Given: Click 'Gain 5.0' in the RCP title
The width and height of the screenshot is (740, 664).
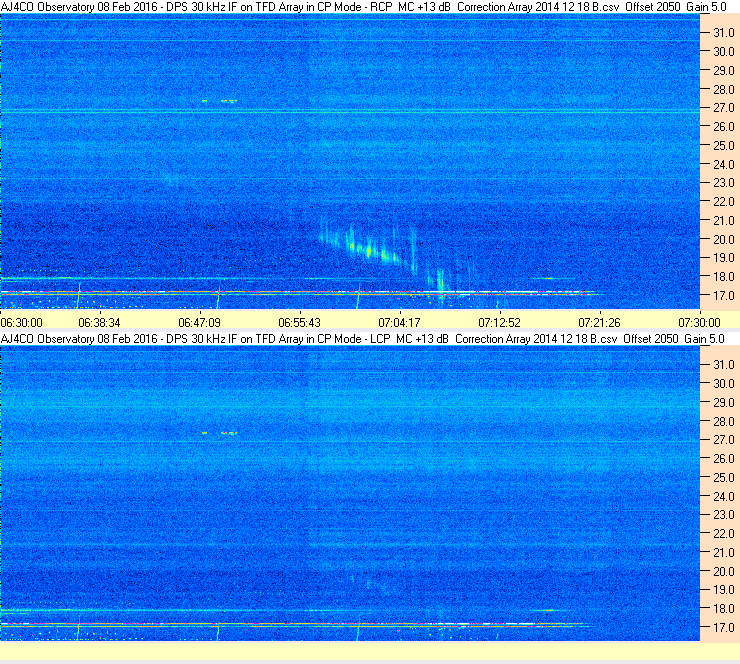Looking at the screenshot, I should 706,7.
